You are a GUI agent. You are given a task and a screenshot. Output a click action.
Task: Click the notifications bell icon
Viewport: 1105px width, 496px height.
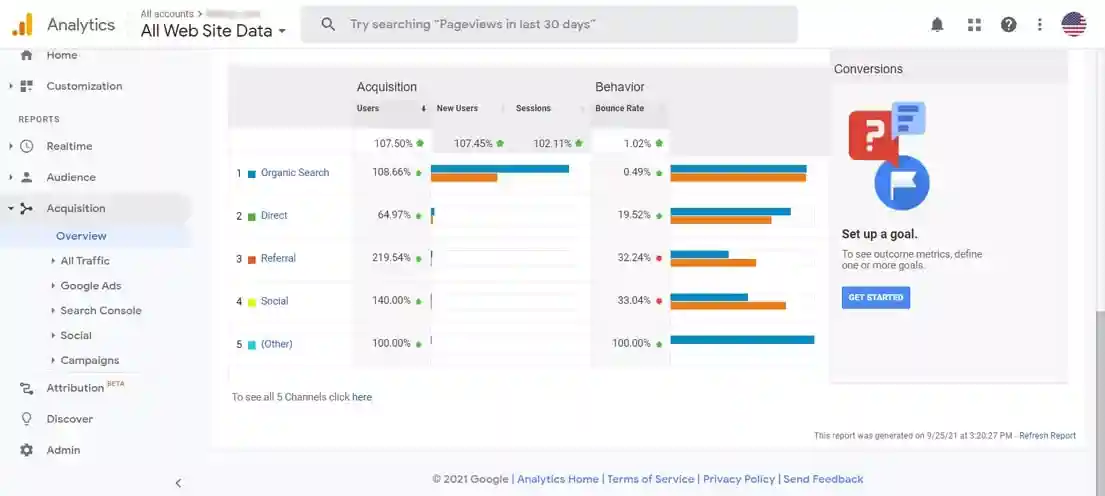(x=937, y=25)
